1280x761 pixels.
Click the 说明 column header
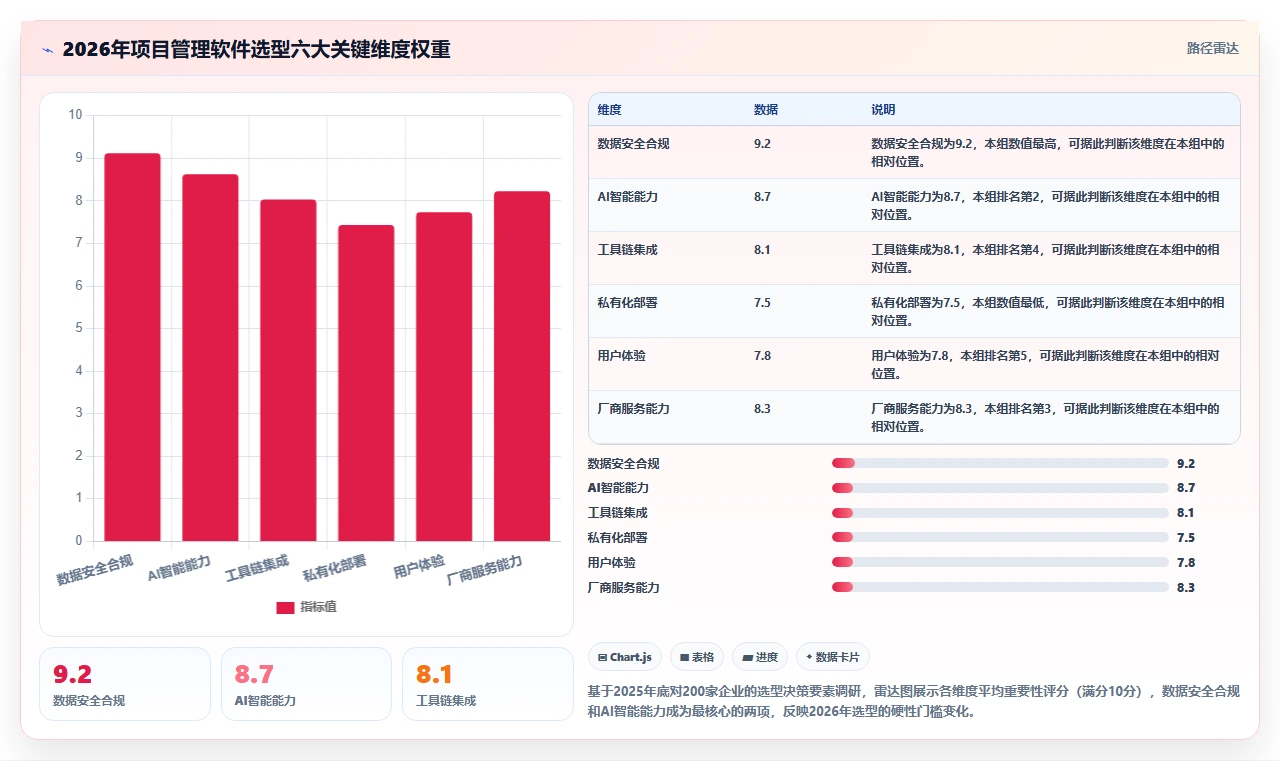pyautogui.click(x=883, y=110)
